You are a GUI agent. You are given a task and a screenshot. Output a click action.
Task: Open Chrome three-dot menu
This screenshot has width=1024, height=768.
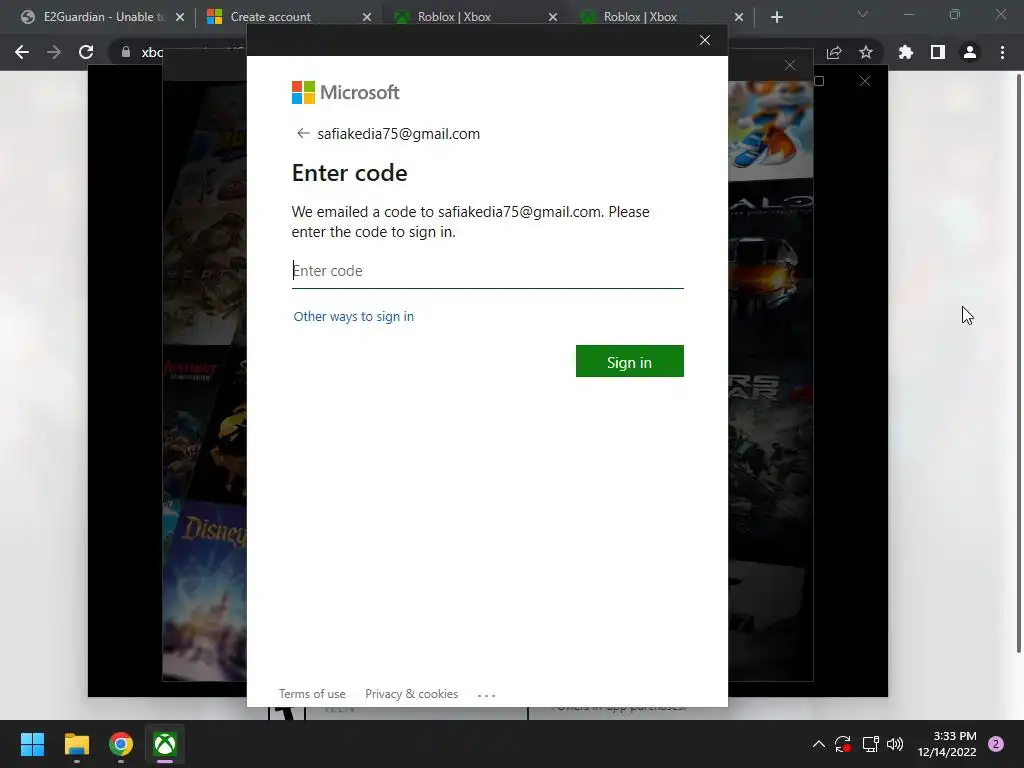(x=1002, y=52)
